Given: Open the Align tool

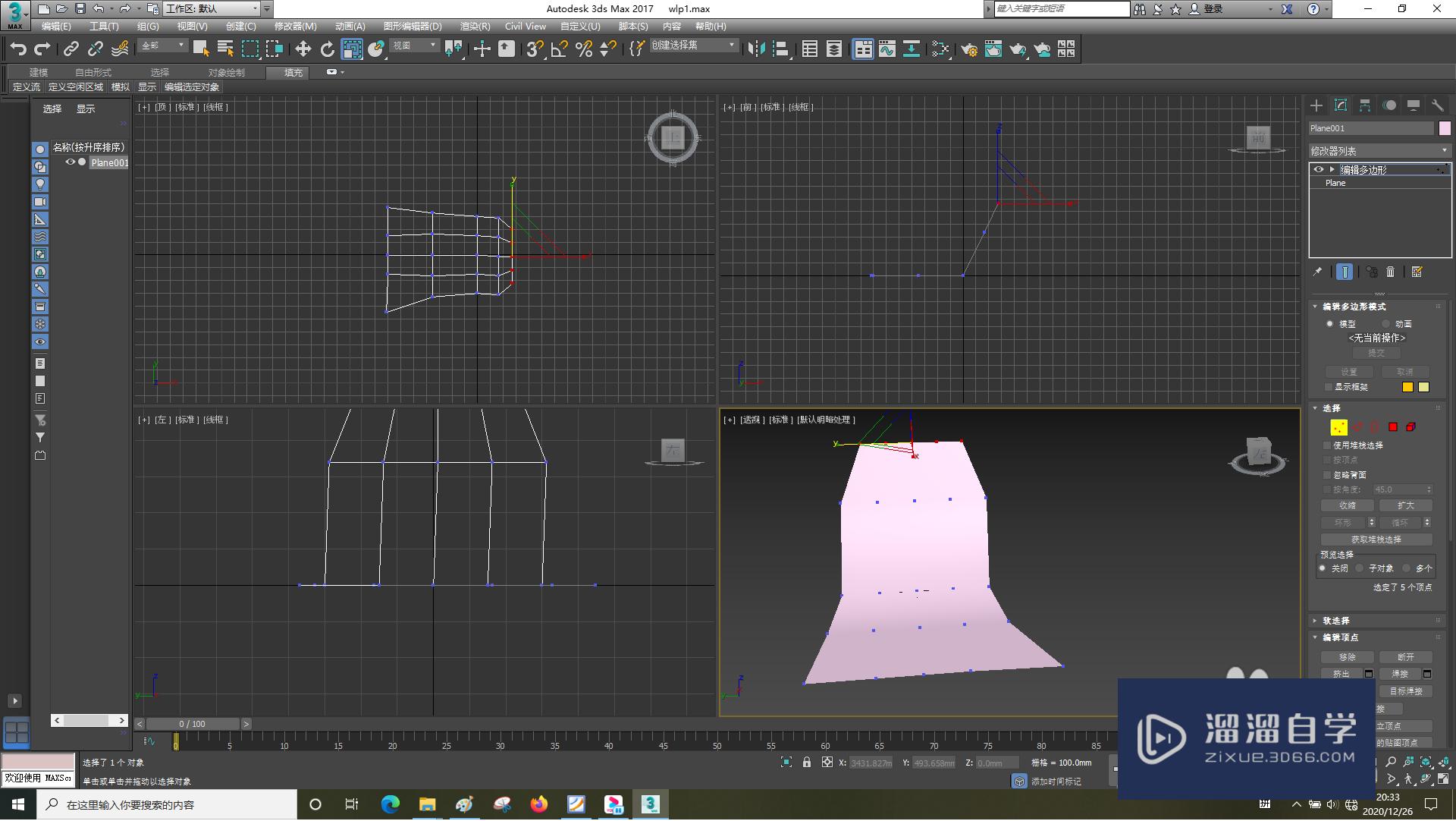Looking at the screenshot, I should coord(781,49).
